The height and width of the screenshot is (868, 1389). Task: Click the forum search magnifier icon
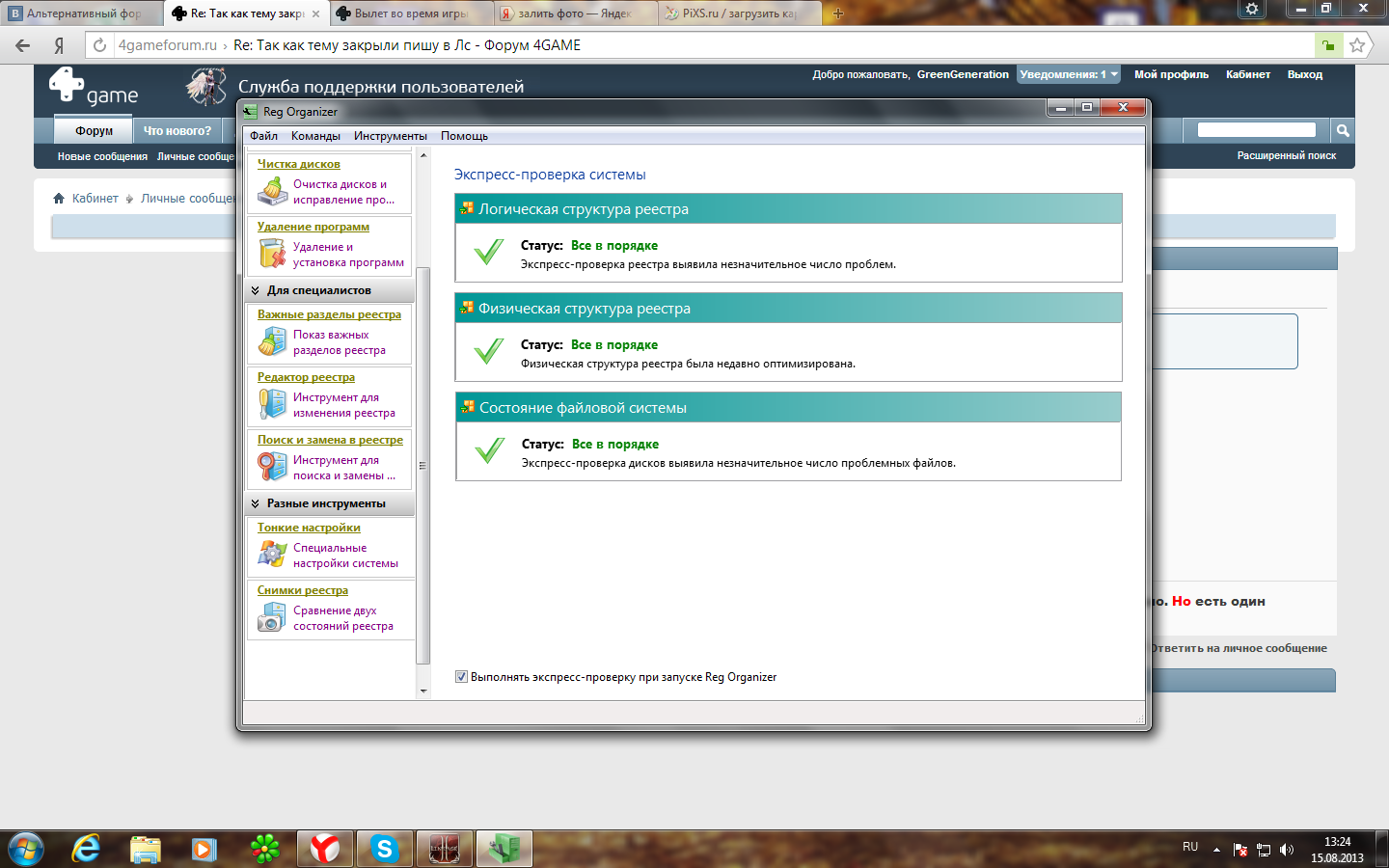click(1342, 130)
